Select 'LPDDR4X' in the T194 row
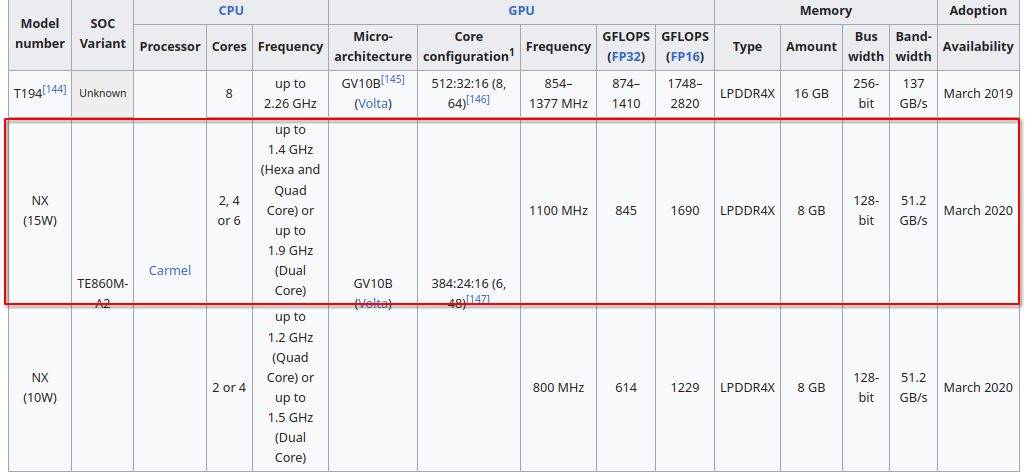Viewport: 1025px width, 473px height. point(747,93)
